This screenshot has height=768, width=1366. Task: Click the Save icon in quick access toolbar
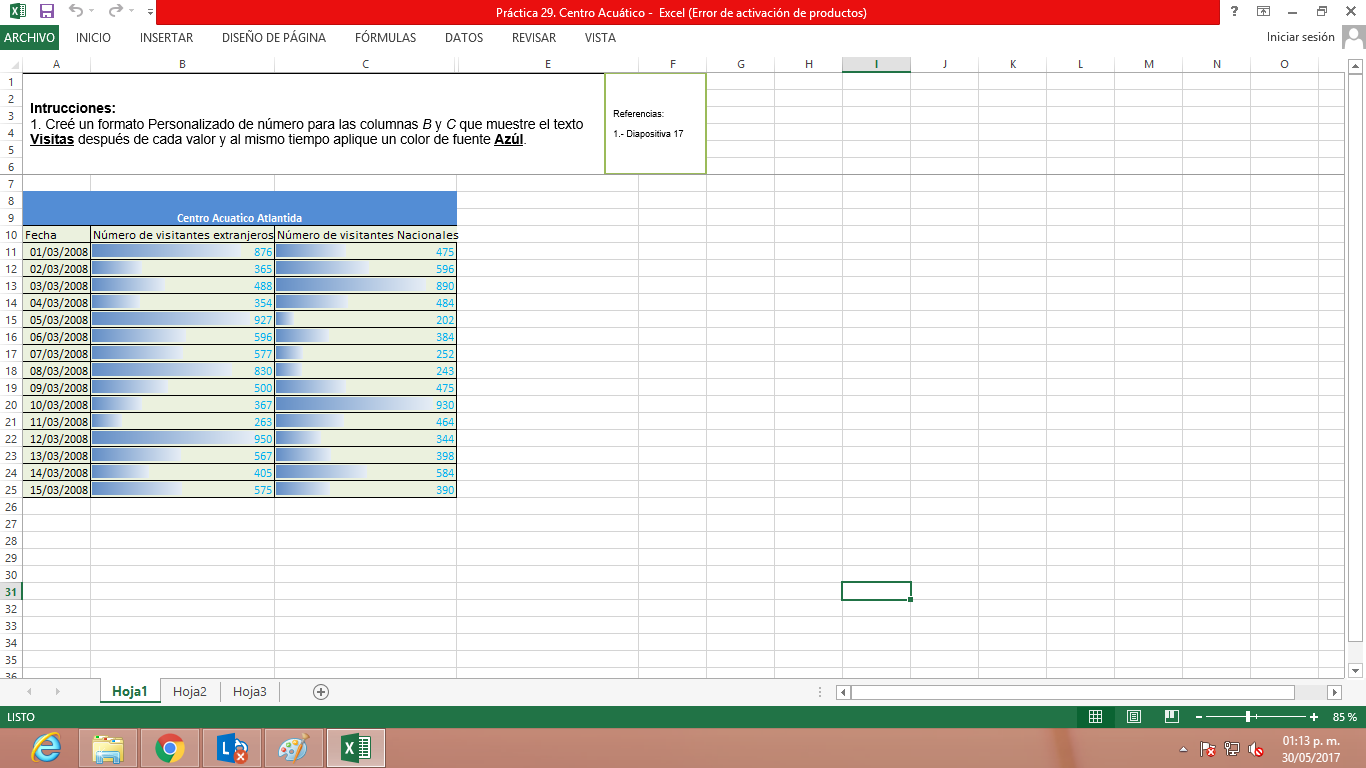pyautogui.click(x=46, y=12)
